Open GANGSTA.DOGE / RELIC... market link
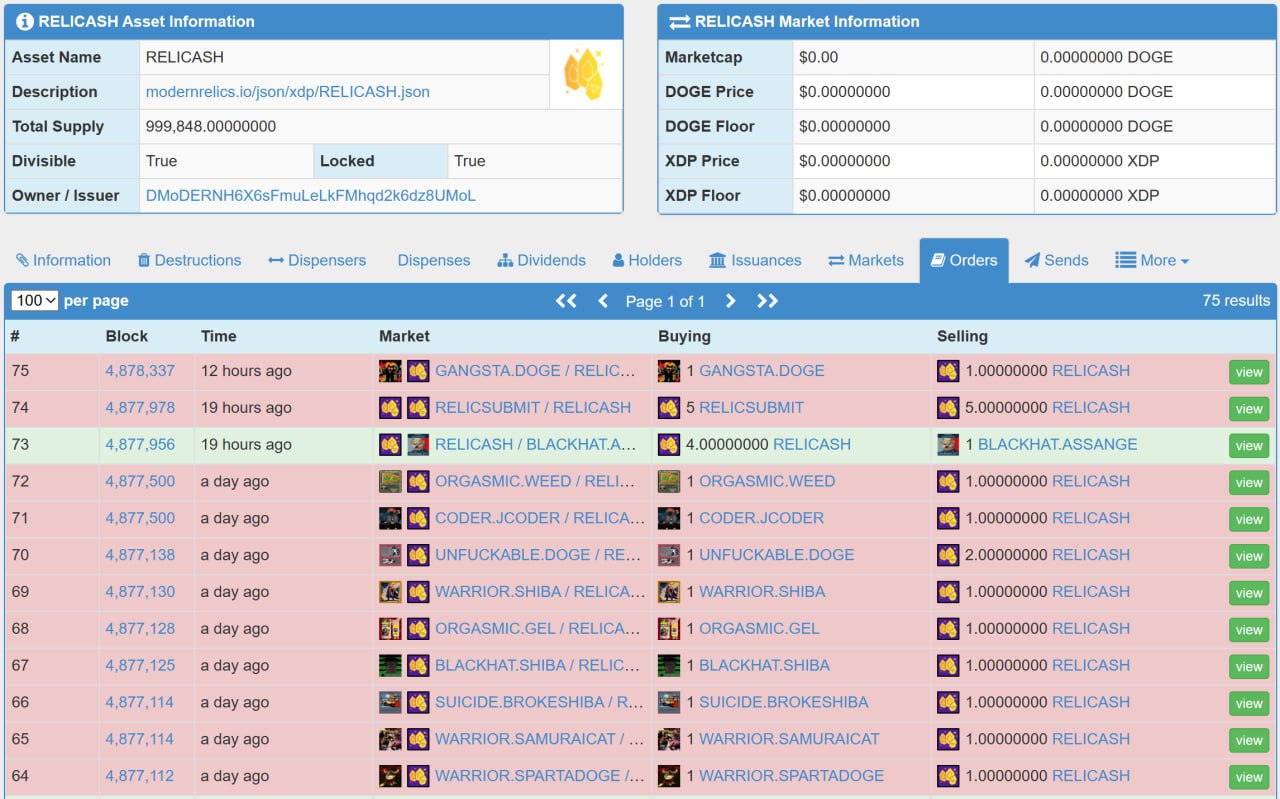This screenshot has height=799, width=1280. [x=535, y=371]
